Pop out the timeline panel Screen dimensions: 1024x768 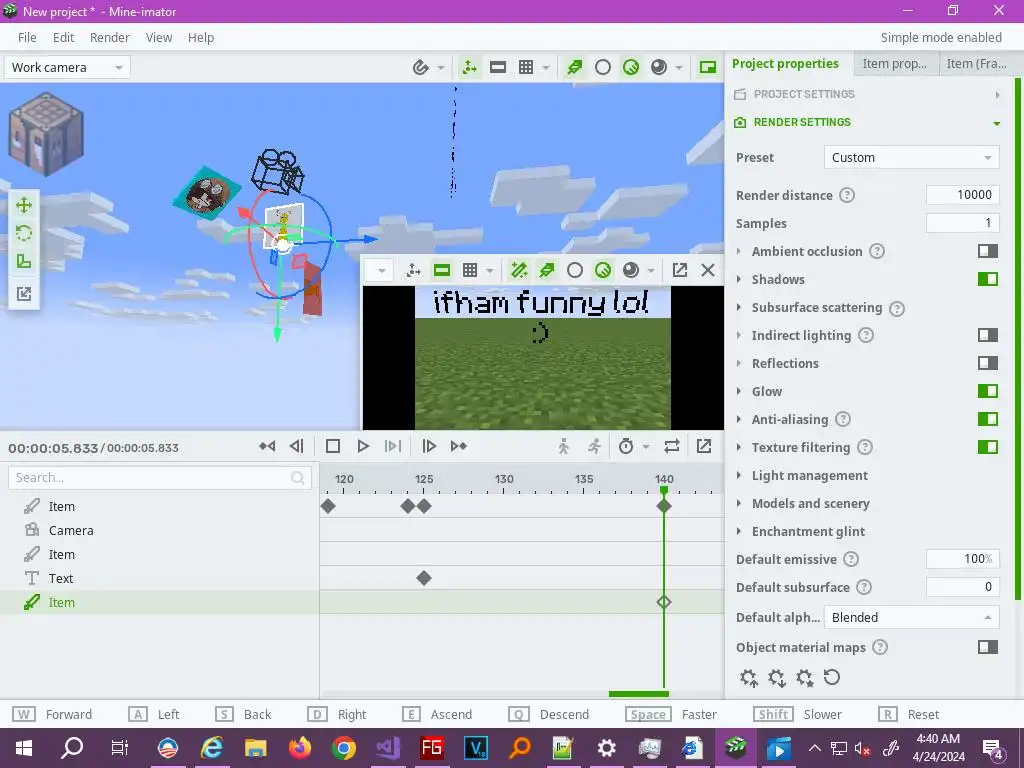[x=704, y=446]
